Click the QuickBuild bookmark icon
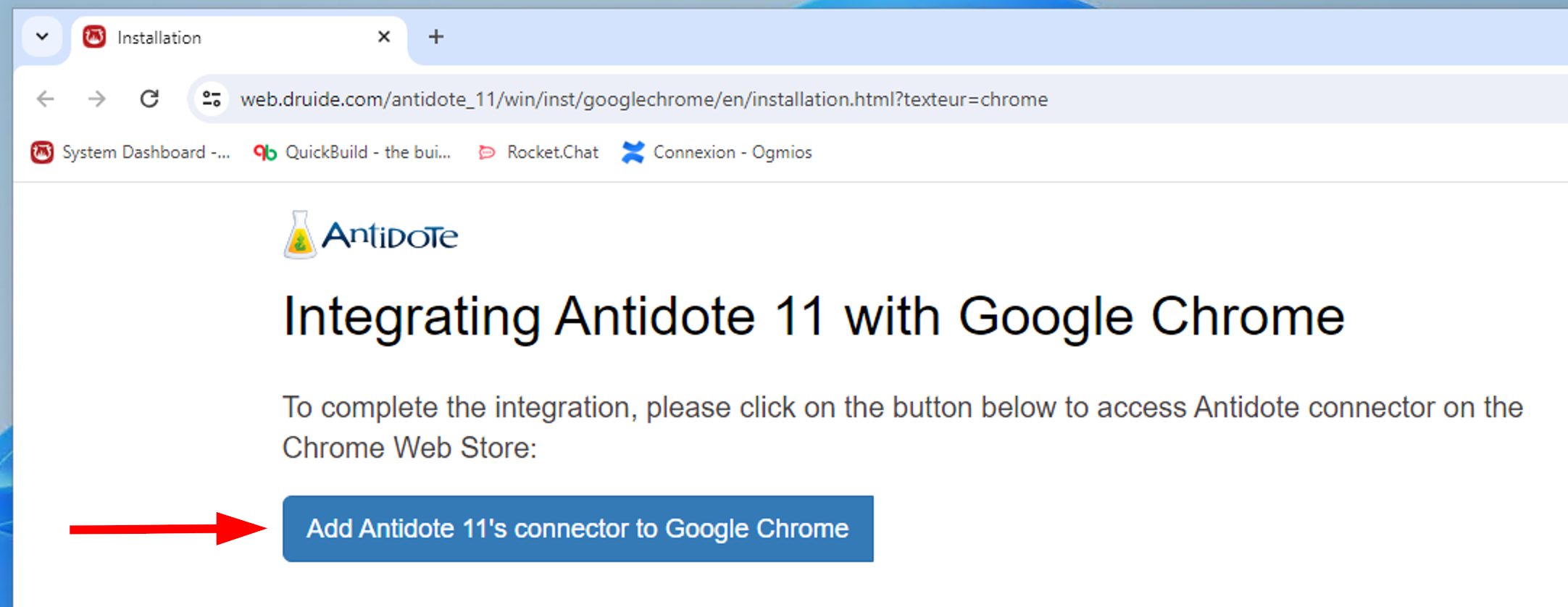The image size is (1568, 607). tap(265, 152)
